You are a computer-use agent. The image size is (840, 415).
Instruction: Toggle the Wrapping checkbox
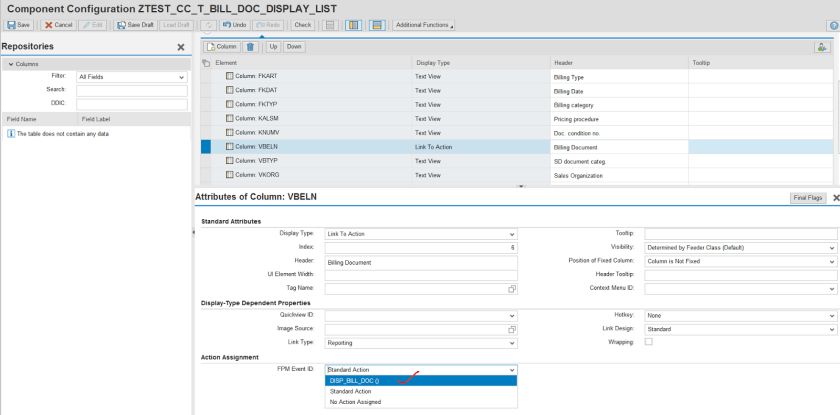pyautogui.click(x=649, y=342)
